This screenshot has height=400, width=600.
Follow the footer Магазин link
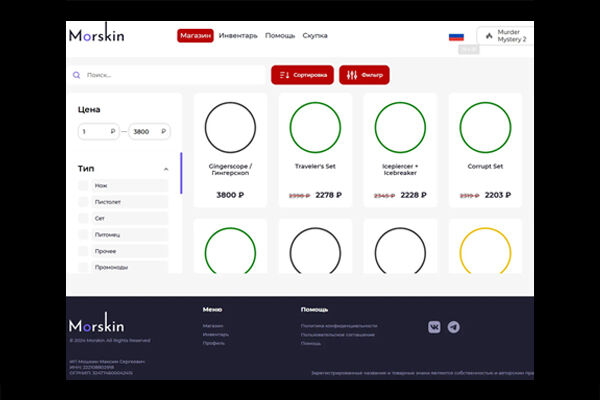[x=213, y=326]
